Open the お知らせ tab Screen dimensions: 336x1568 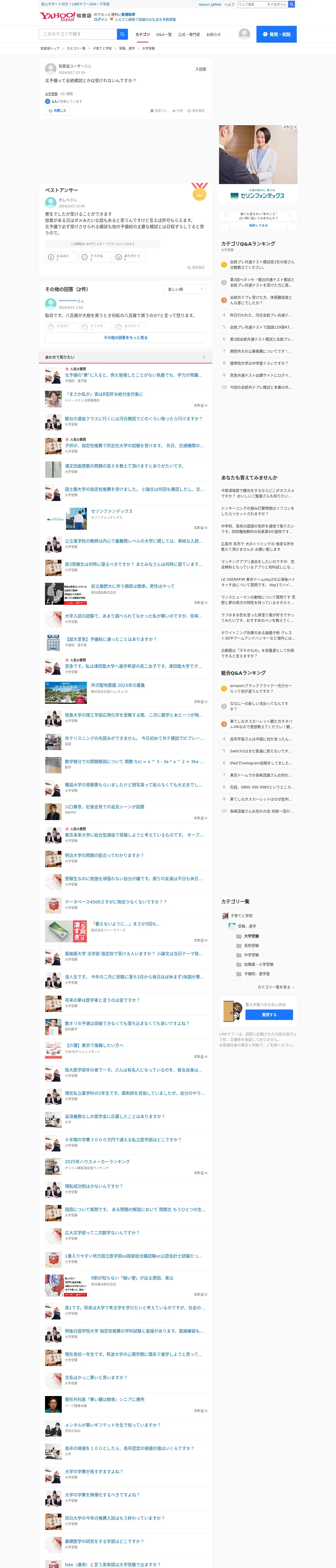point(214,35)
